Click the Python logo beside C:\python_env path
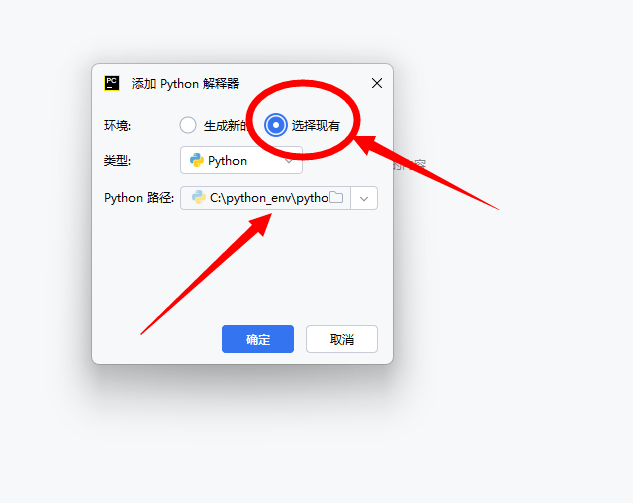The height and width of the screenshot is (503, 633). pos(198,197)
